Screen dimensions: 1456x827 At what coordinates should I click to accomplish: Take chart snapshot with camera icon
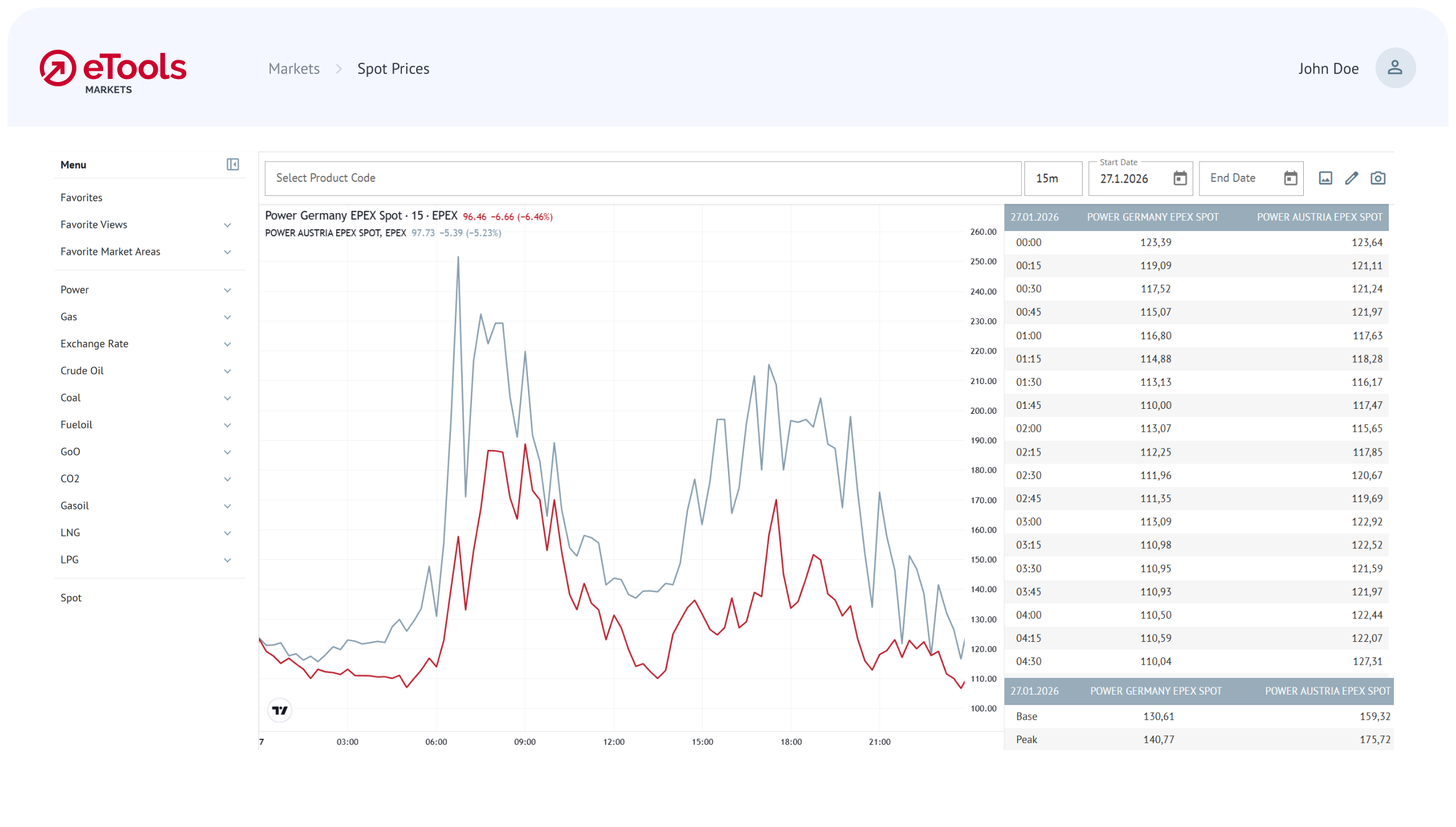(x=1378, y=179)
